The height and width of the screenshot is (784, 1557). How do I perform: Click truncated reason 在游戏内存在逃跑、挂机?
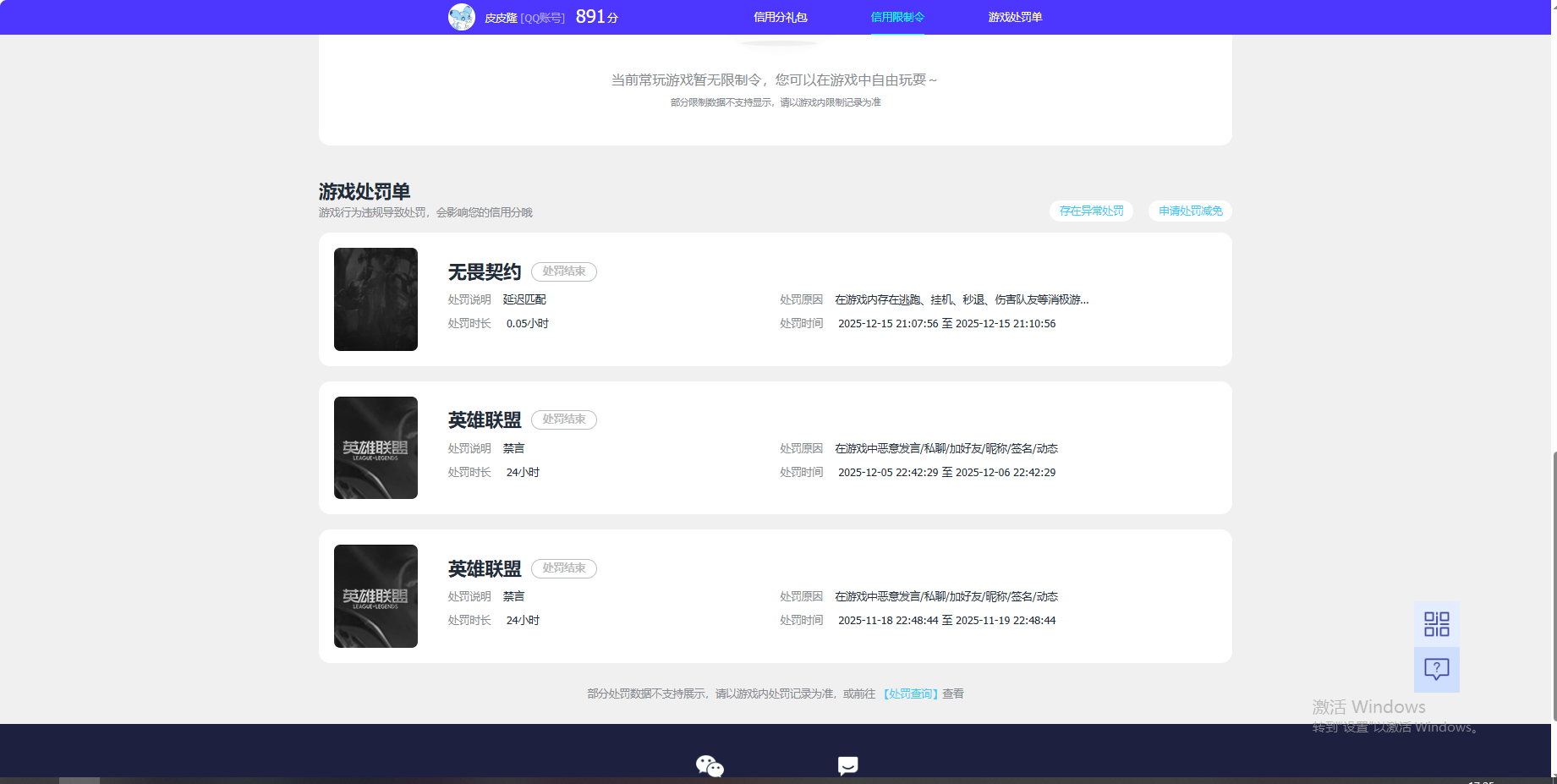tap(962, 299)
